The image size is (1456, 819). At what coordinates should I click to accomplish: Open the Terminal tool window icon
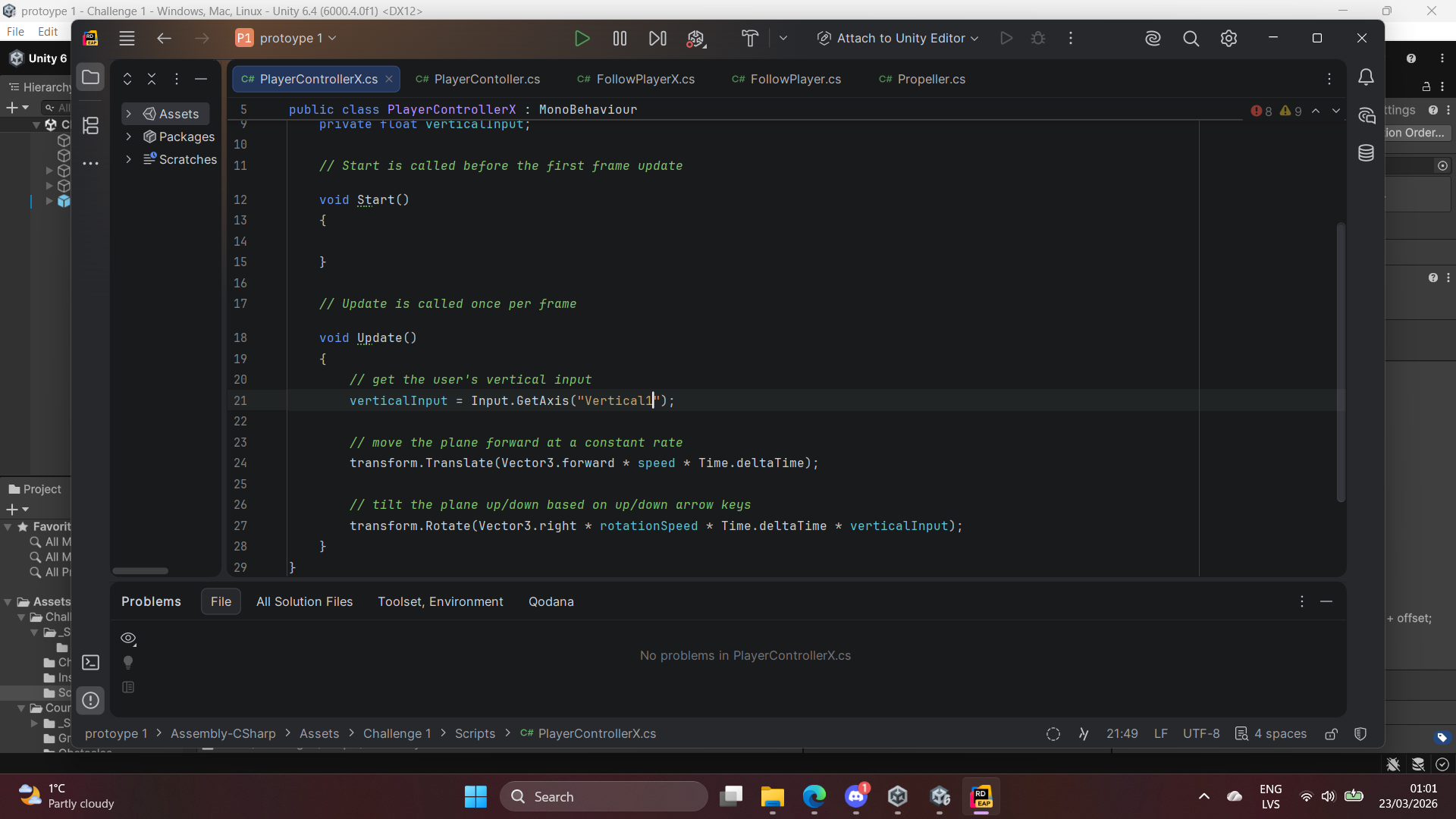click(x=91, y=663)
